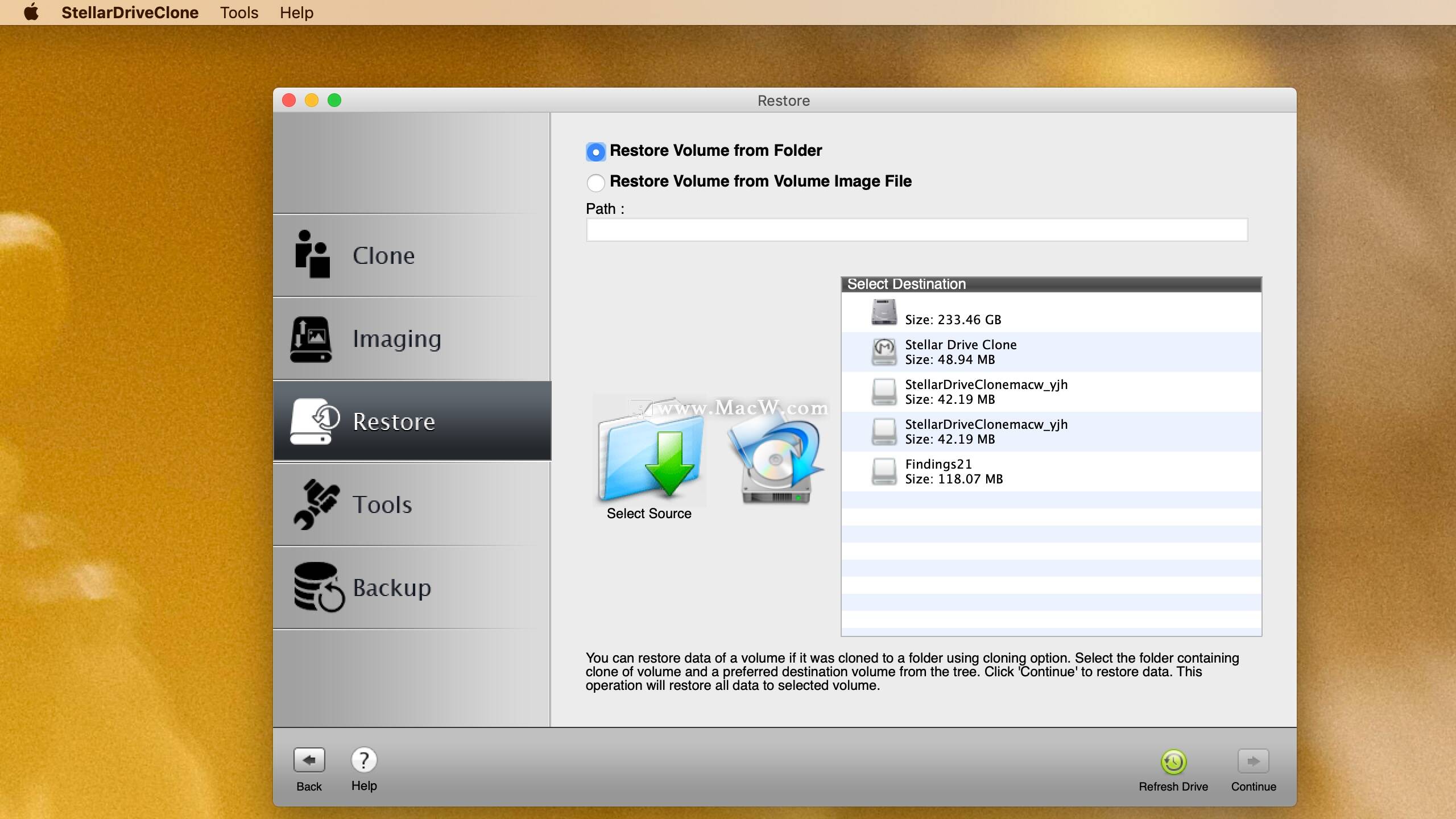
Task: Minimize the Restore window with yellow button
Action: click(x=312, y=101)
